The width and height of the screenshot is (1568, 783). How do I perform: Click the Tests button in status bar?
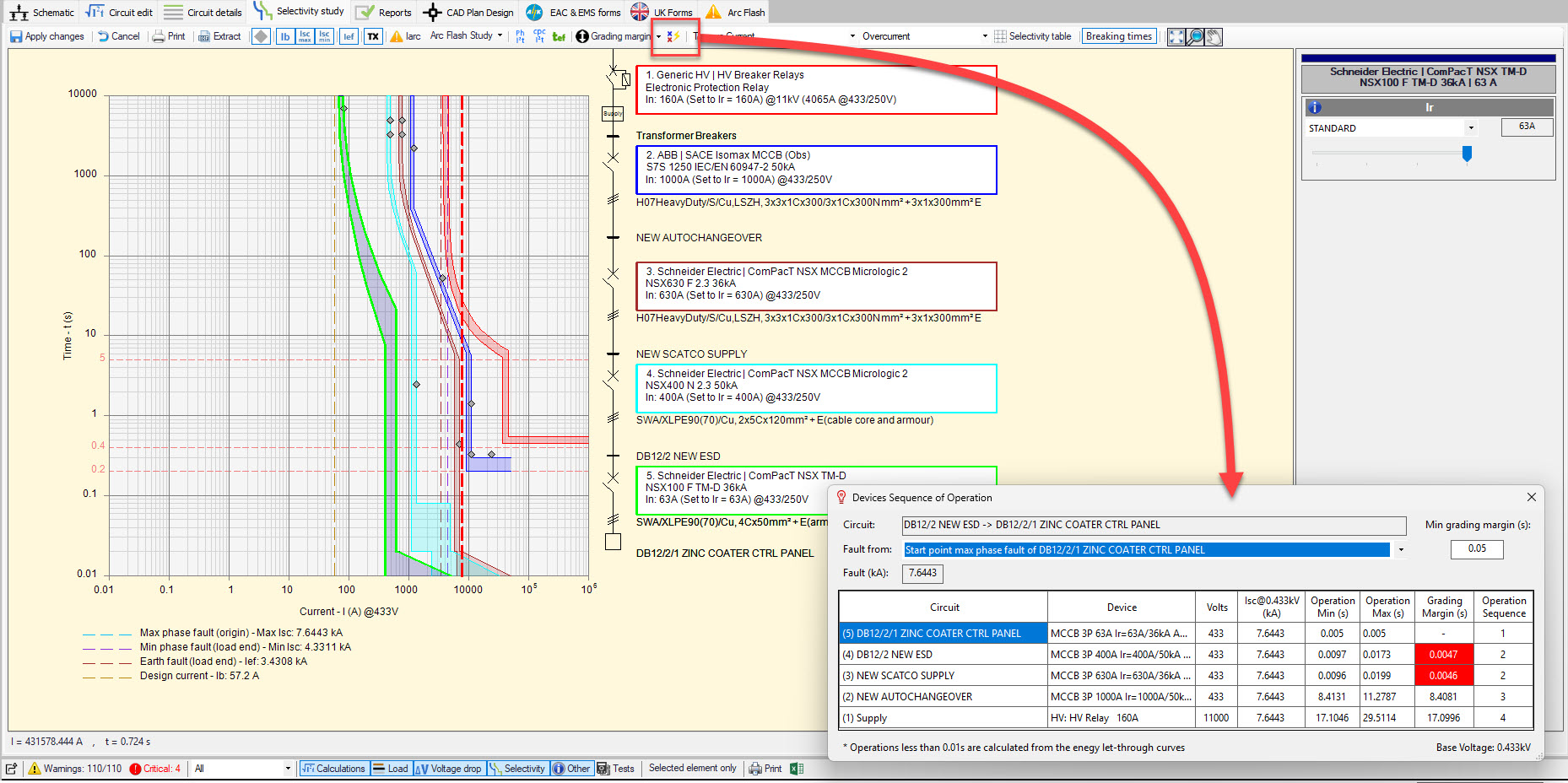pyautogui.click(x=616, y=769)
